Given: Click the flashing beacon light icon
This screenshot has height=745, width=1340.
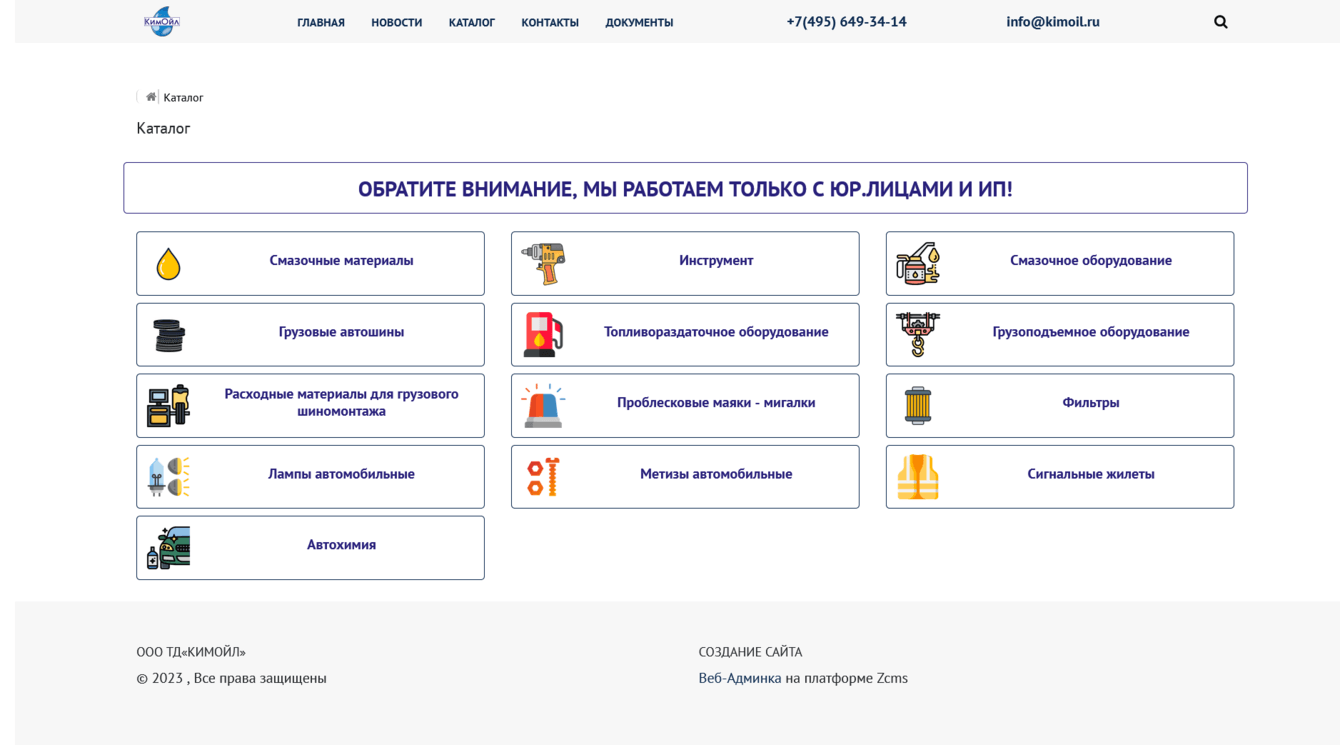Looking at the screenshot, I should tap(544, 406).
